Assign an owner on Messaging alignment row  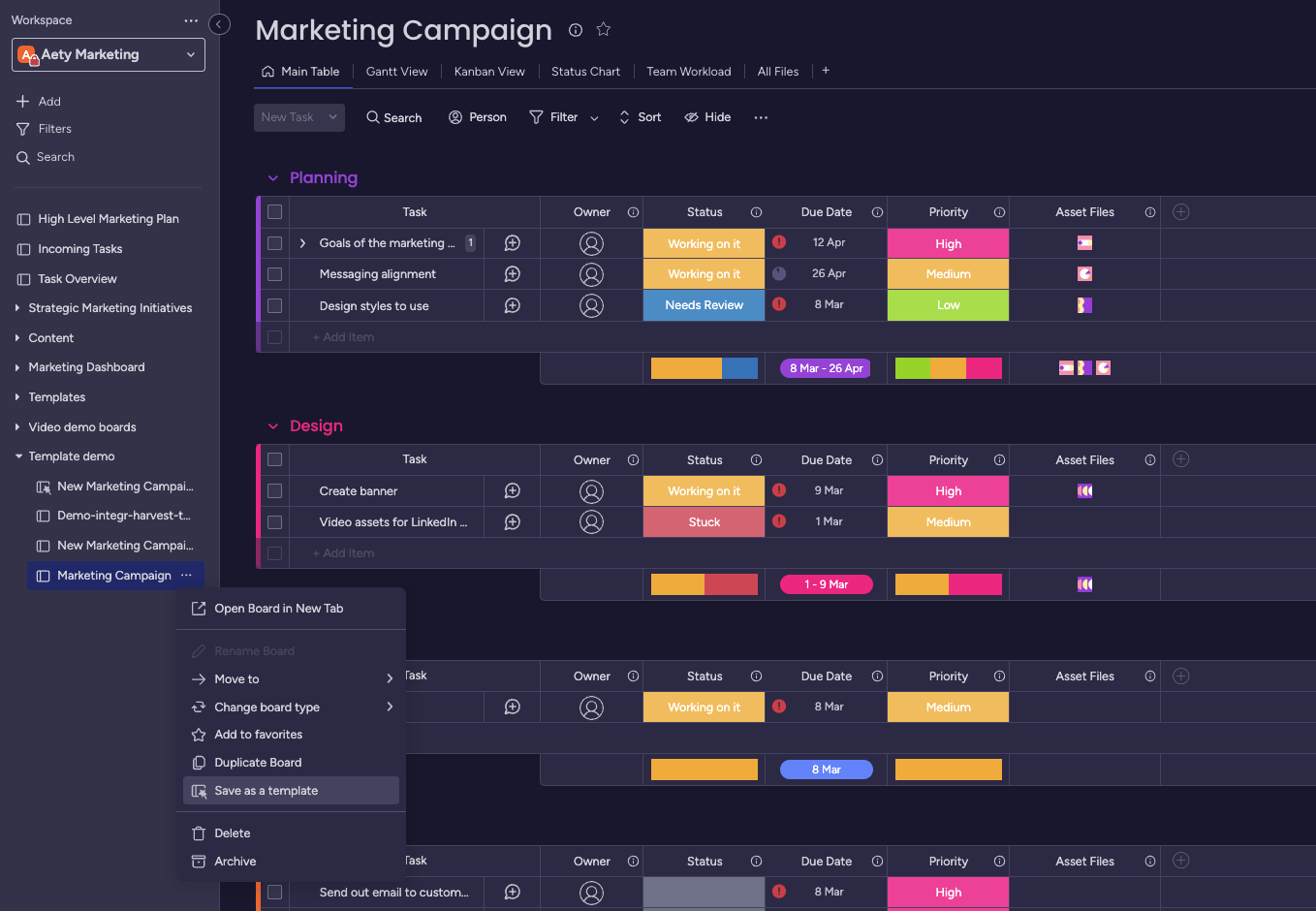coord(591,274)
